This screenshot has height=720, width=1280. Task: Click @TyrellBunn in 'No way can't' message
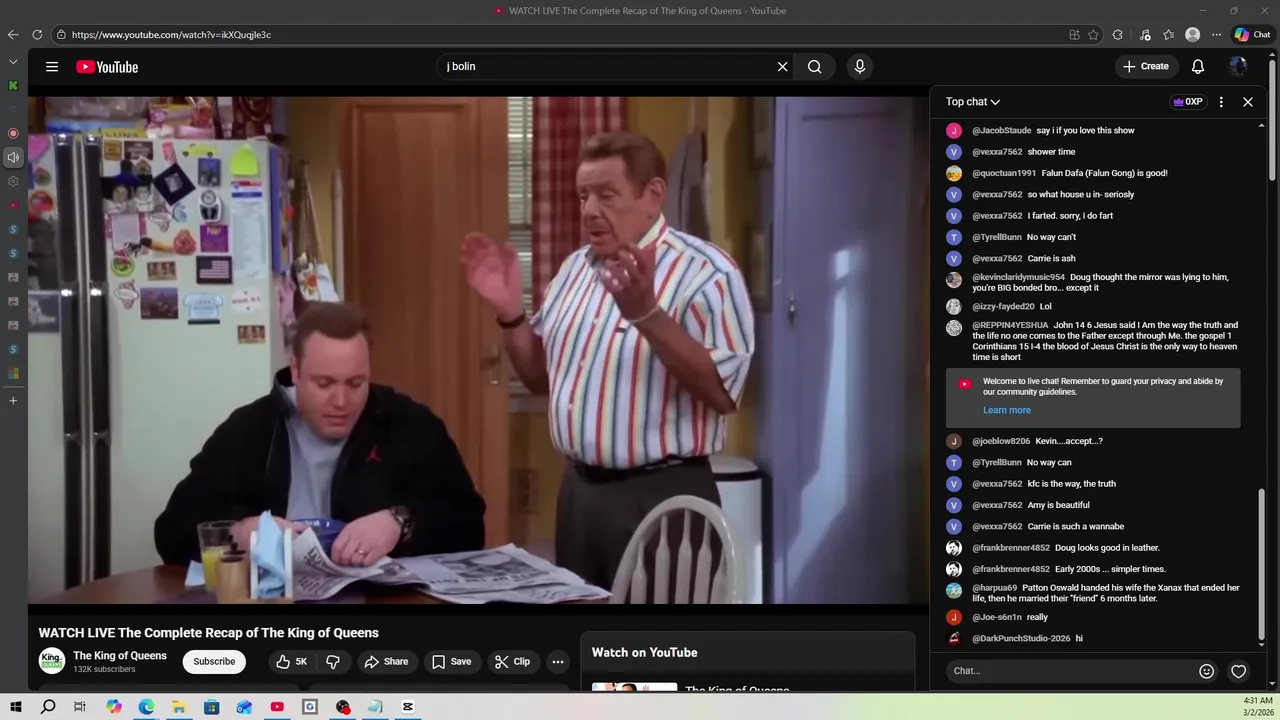tap(997, 238)
